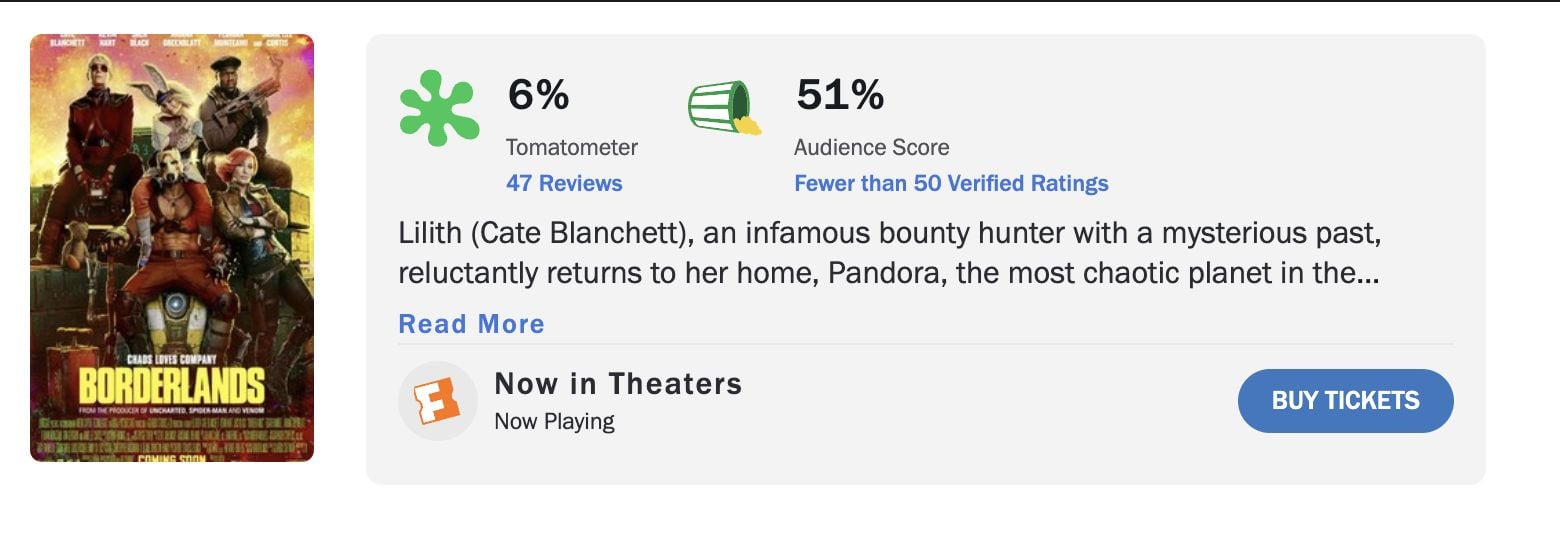The image size is (1560, 544).
Task: Click the Chaos Loves Company poster tagline
Action: click(x=172, y=359)
